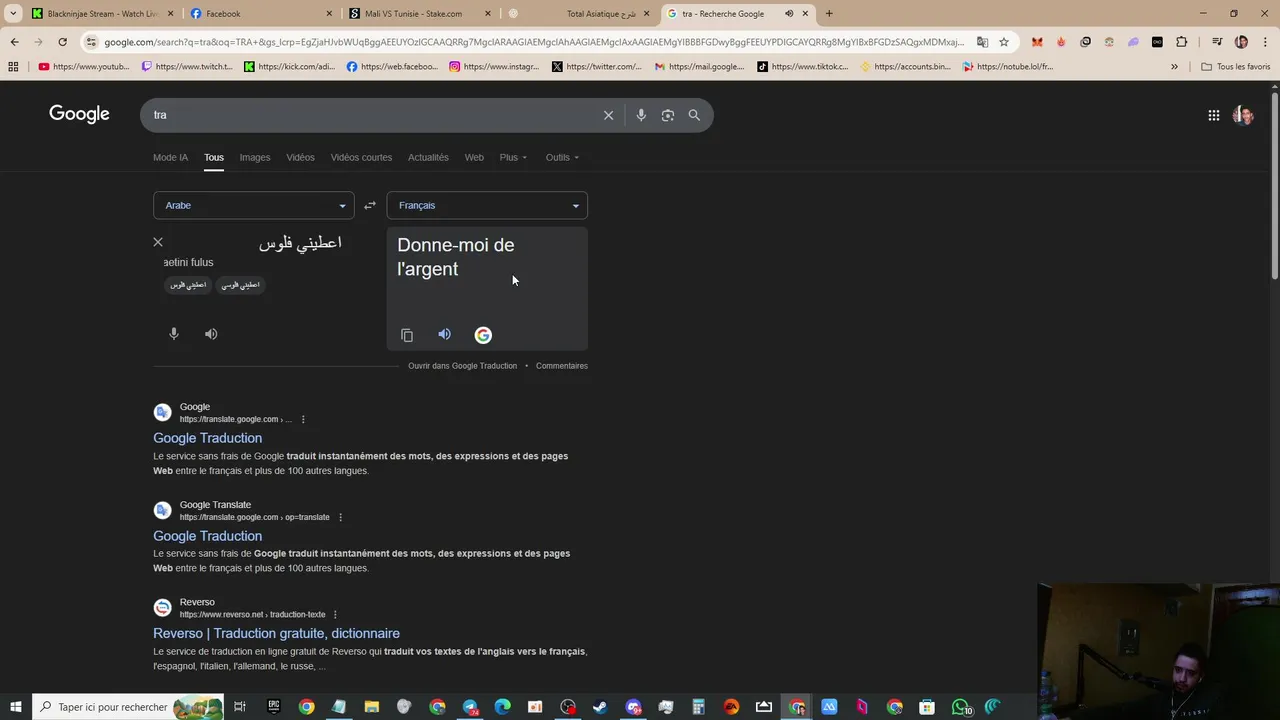
Task: Select the Tous results tab
Action: point(214,157)
